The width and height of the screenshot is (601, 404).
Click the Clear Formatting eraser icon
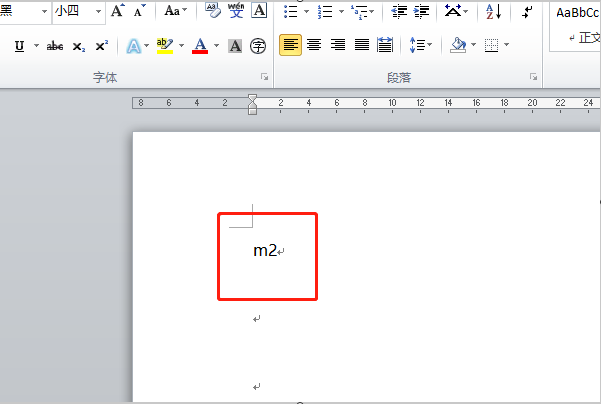point(213,11)
